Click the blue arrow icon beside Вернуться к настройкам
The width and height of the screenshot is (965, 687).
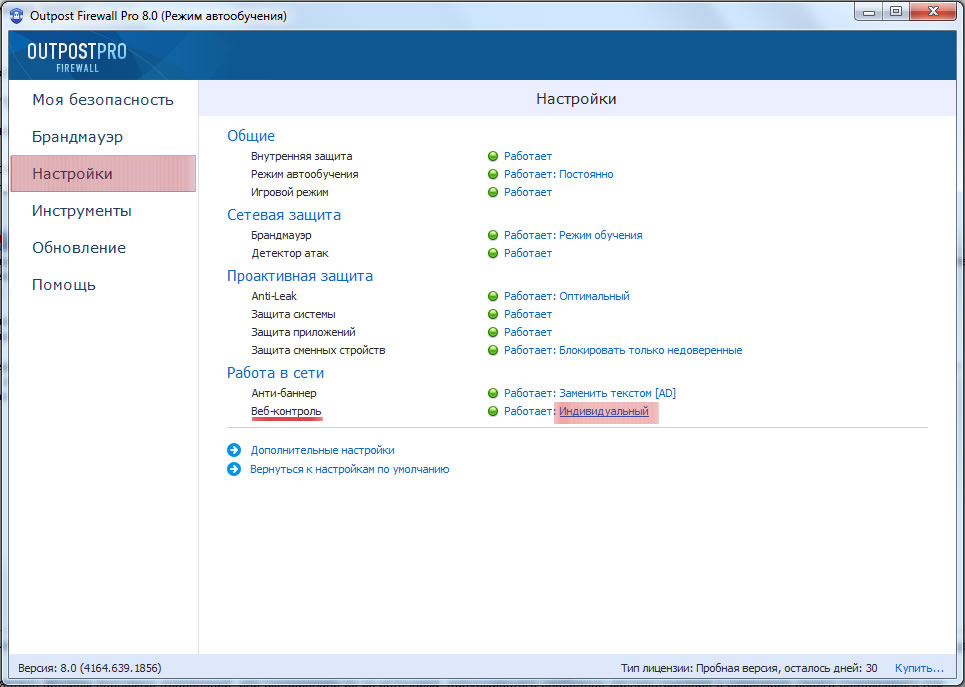234,469
